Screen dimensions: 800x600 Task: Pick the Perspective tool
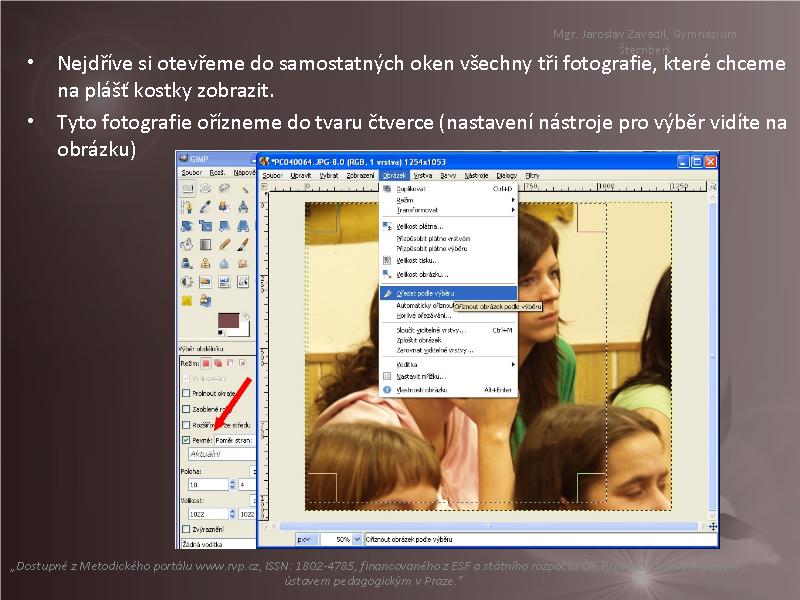[x=243, y=226]
